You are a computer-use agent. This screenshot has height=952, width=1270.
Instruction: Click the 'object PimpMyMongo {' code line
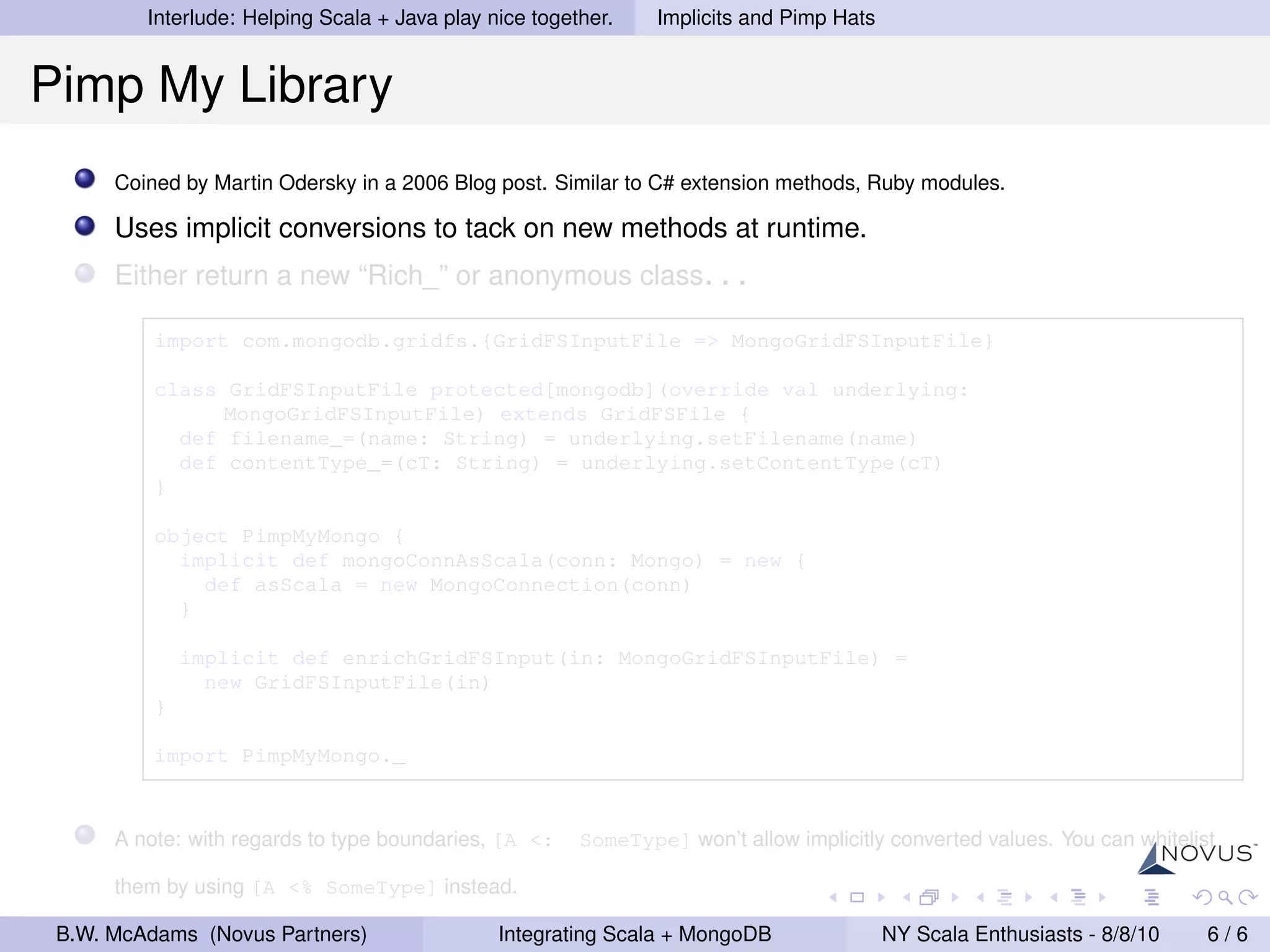pyautogui.click(x=280, y=537)
